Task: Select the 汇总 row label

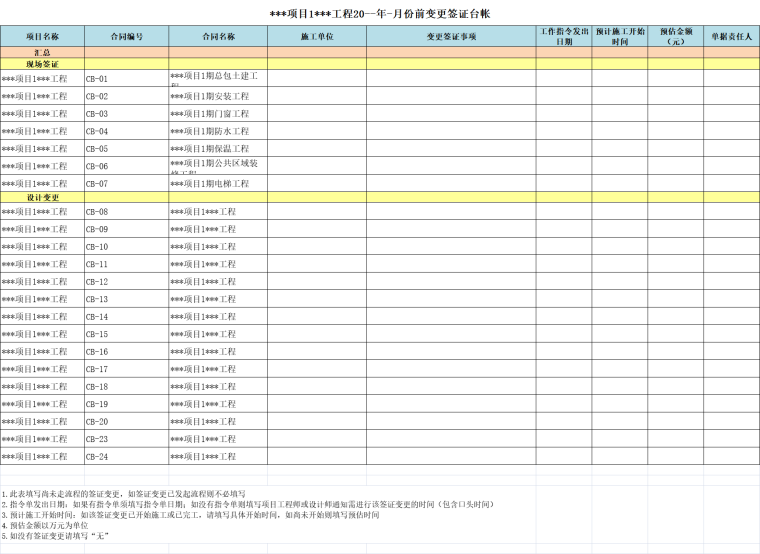Action: click(x=42, y=52)
